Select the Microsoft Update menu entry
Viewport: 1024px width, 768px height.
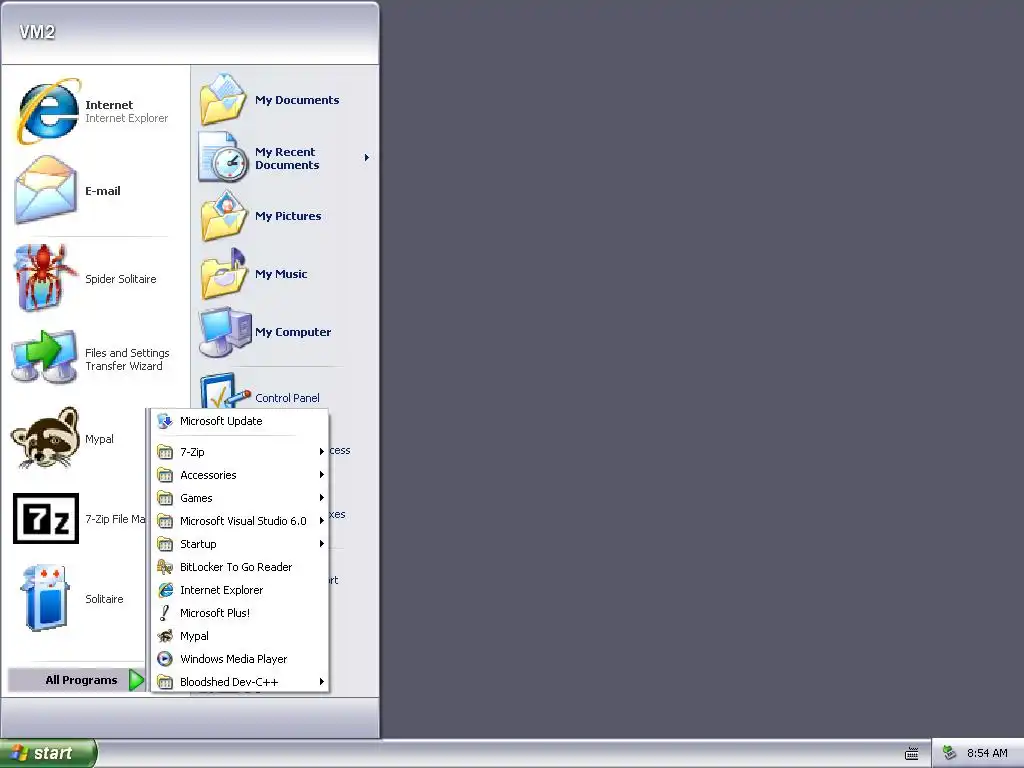240,421
